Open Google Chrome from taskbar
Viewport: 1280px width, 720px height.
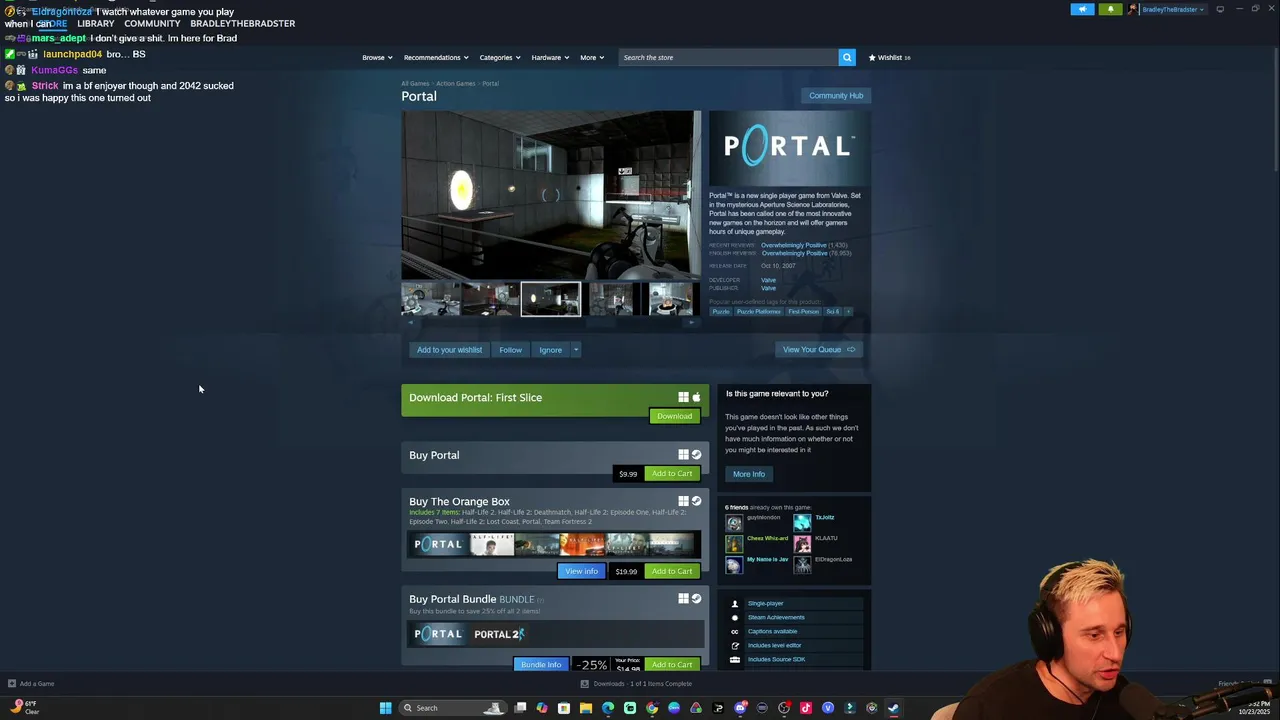pos(652,708)
